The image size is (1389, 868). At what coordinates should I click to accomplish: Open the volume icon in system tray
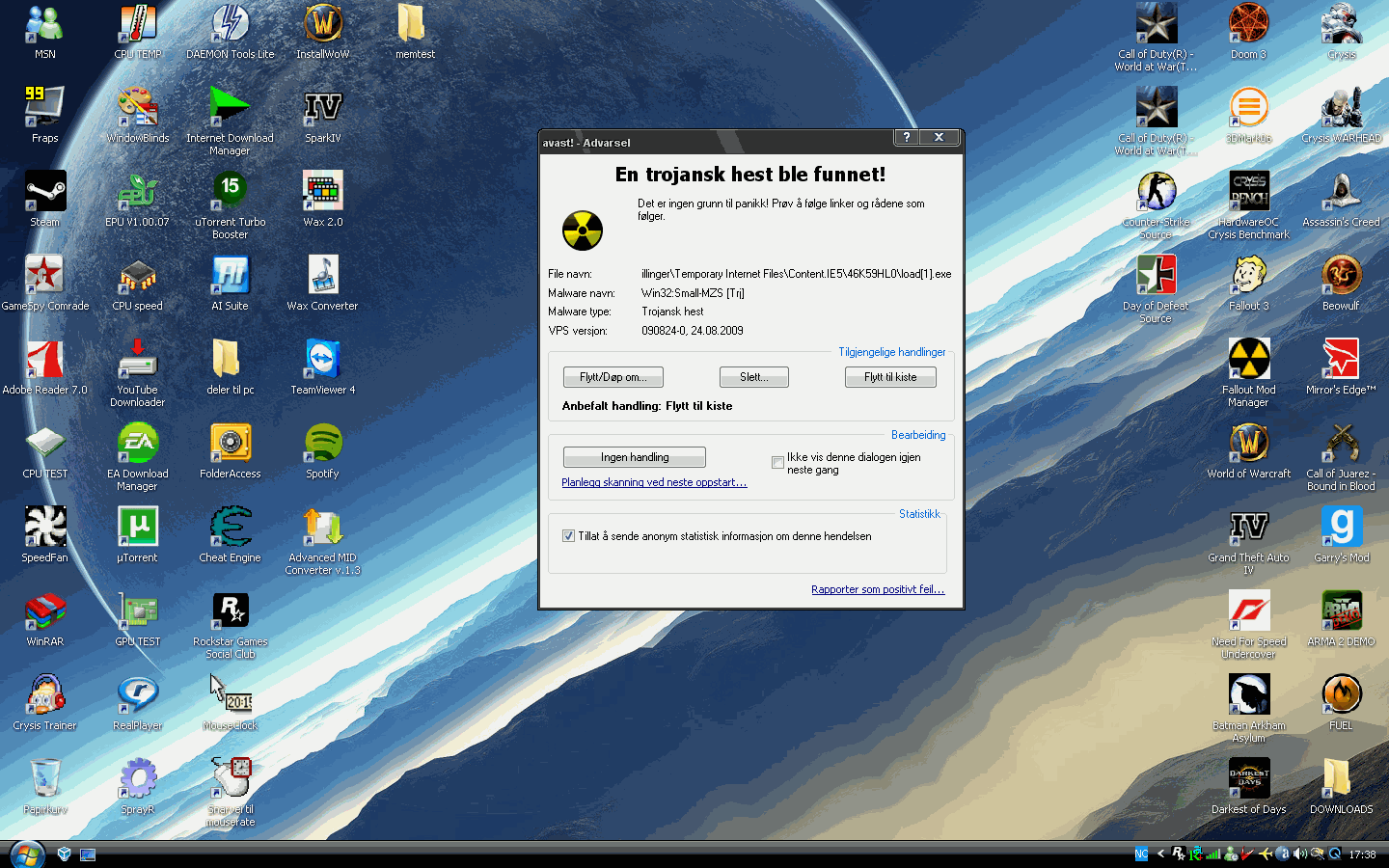(1299, 854)
